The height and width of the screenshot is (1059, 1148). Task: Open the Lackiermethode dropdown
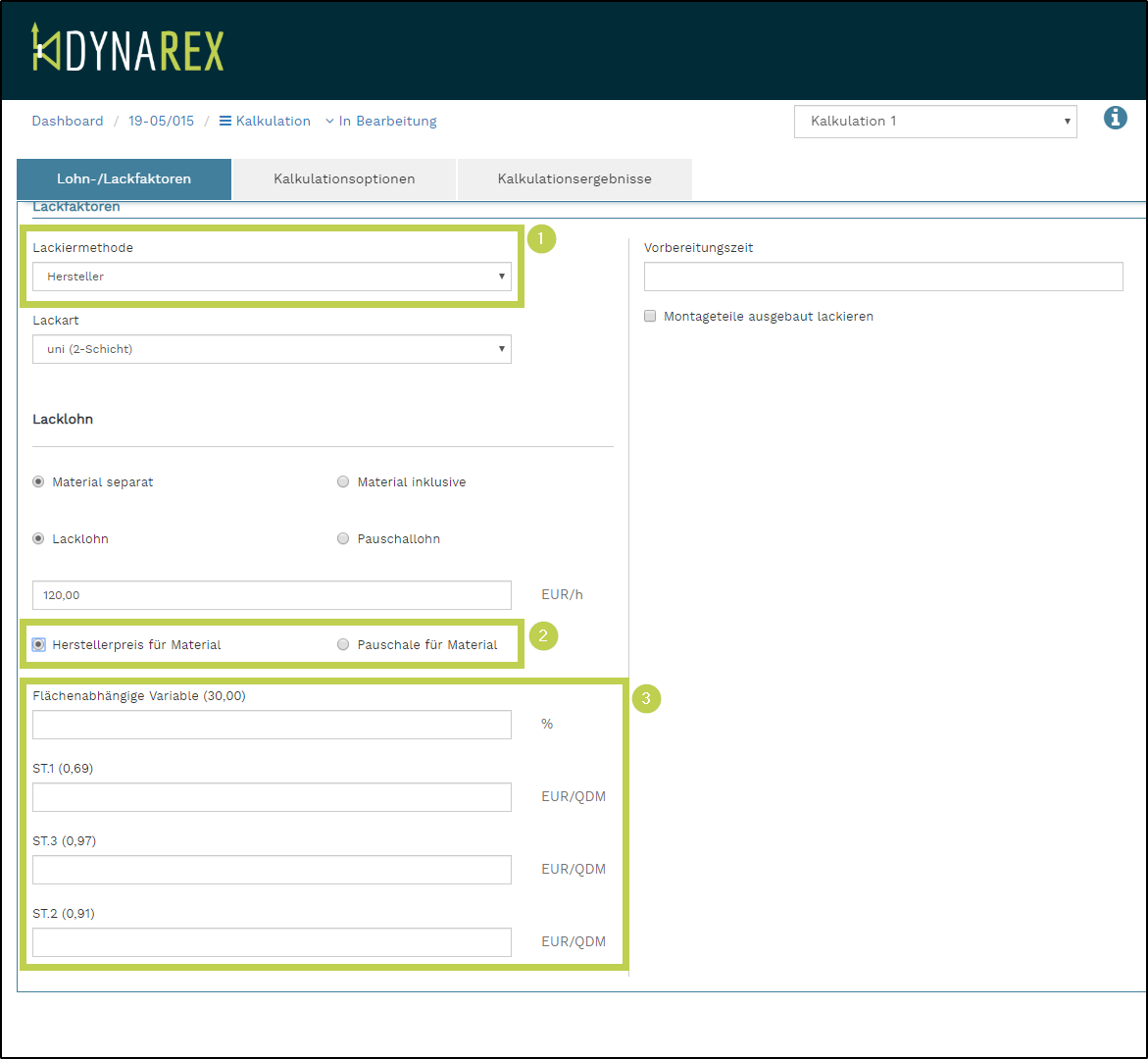click(x=272, y=277)
